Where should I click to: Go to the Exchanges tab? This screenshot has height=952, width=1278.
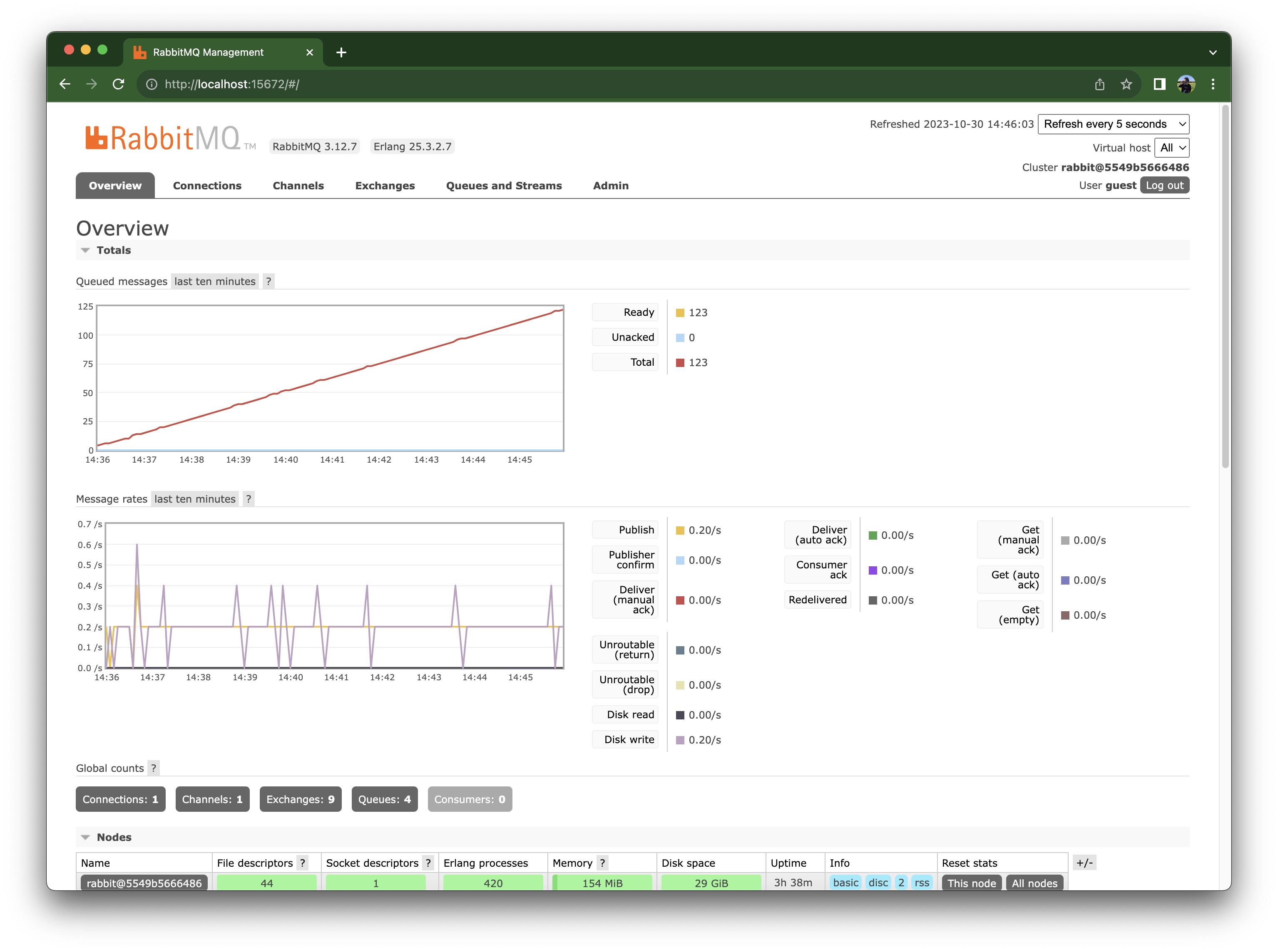click(385, 186)
